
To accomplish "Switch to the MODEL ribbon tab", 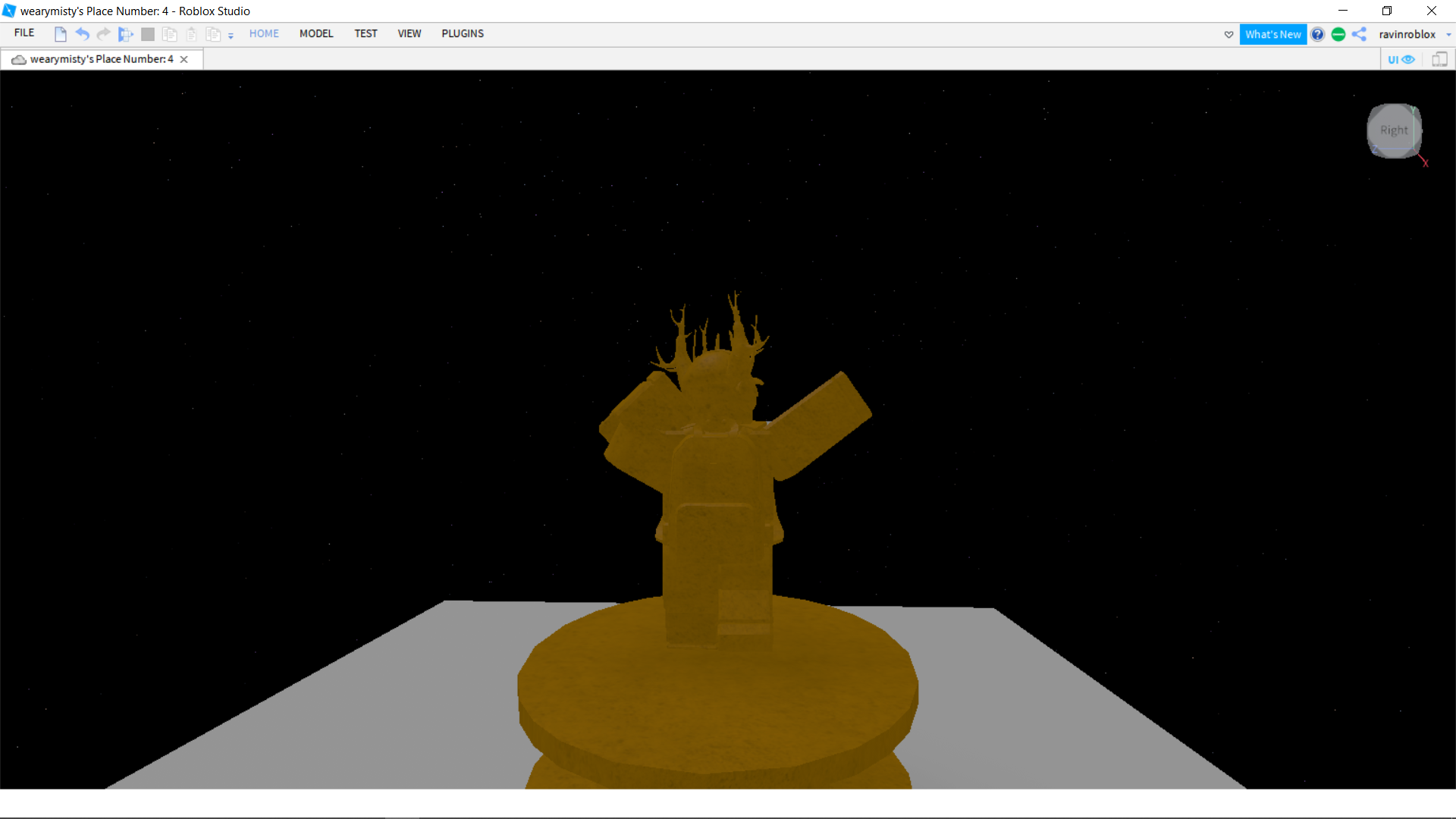I will pos(316,33).
